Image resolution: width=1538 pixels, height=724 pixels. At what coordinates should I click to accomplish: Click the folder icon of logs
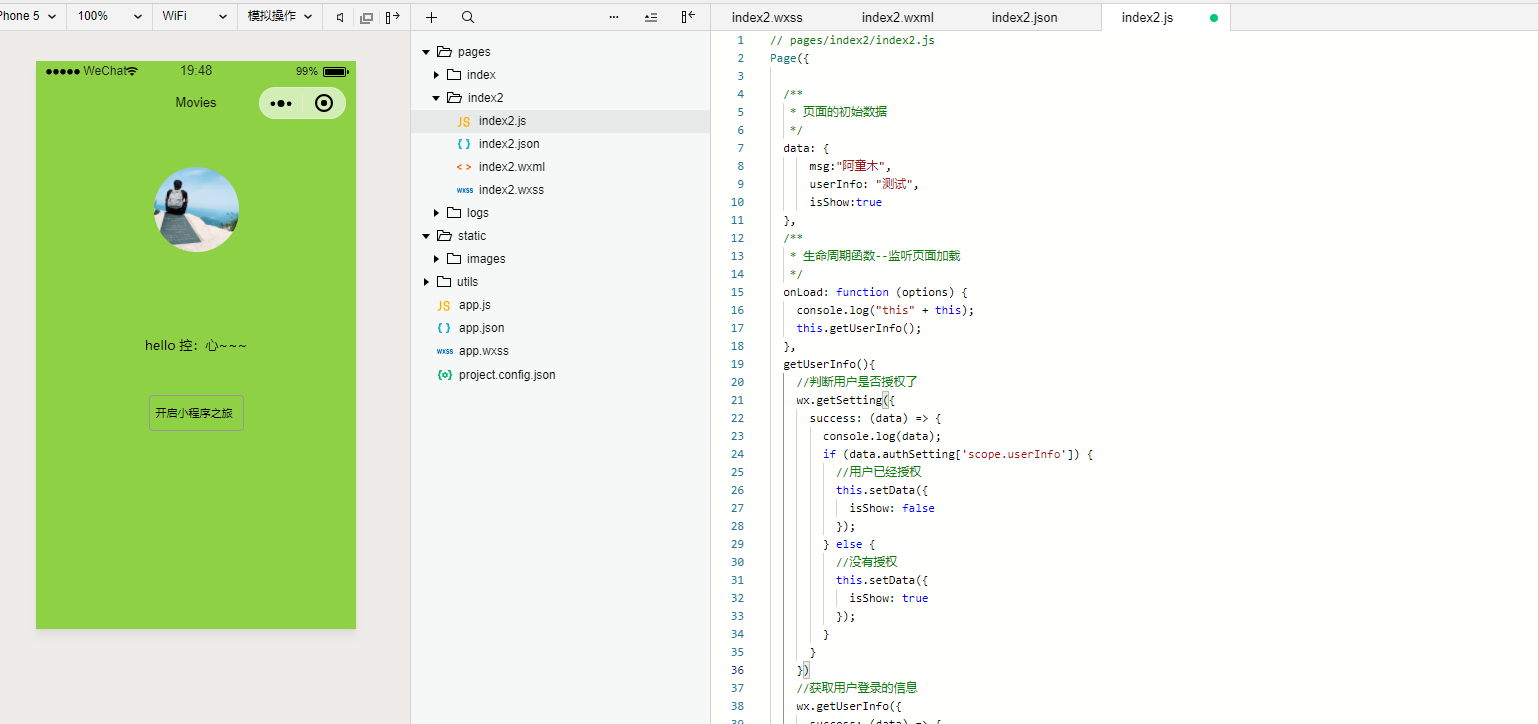(454, 213)
